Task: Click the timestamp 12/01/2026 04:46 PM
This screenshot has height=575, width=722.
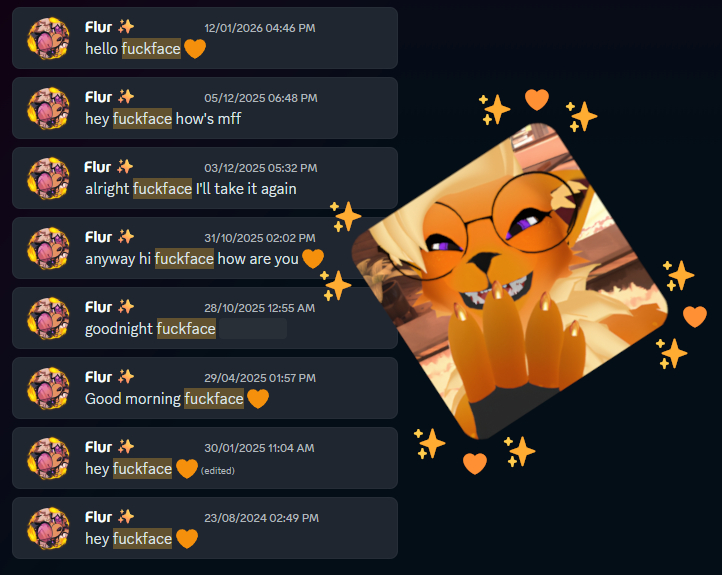Action: click(260, 28)
